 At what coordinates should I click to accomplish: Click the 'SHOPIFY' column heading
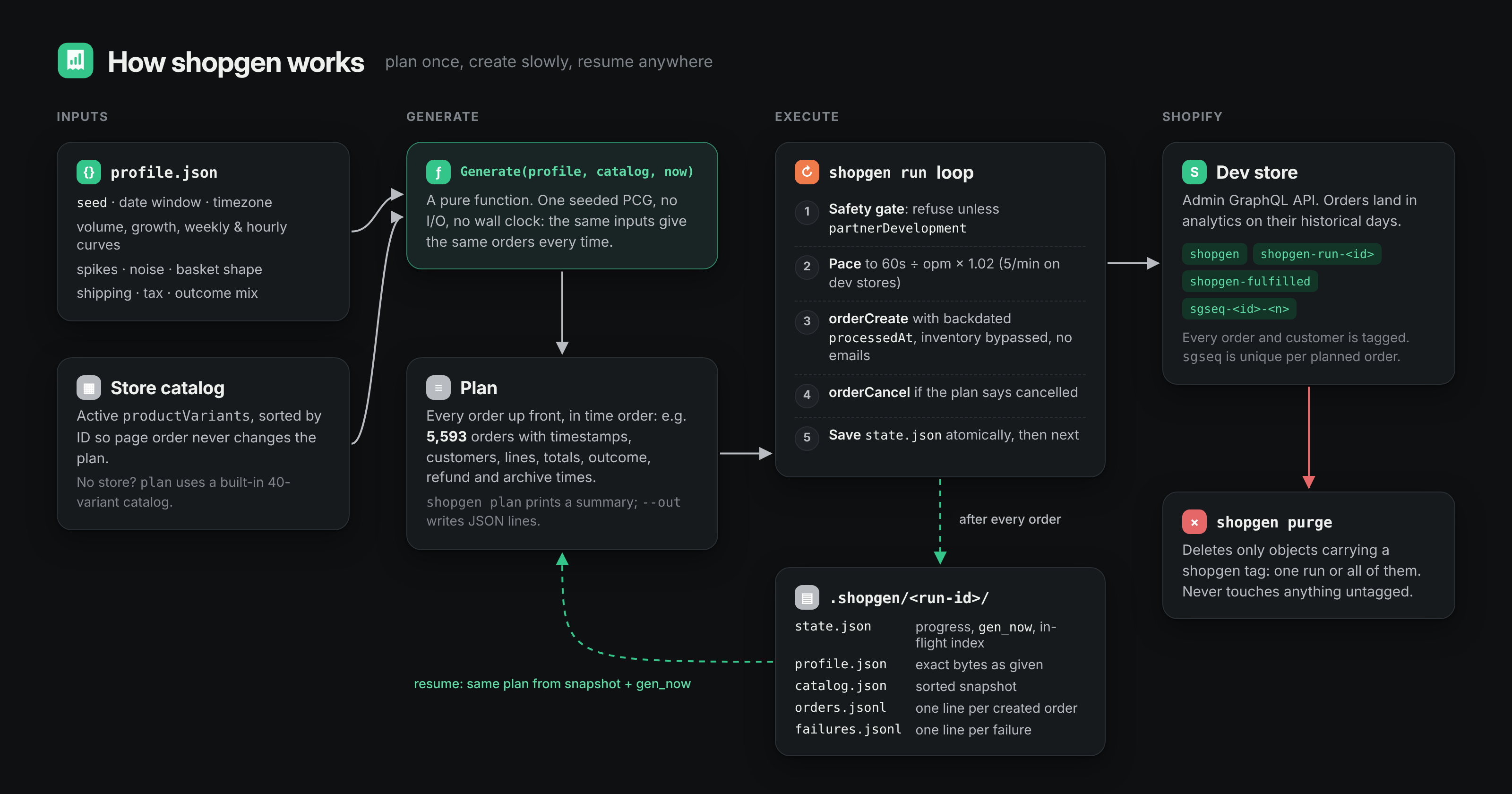[x=1192, y=116]
